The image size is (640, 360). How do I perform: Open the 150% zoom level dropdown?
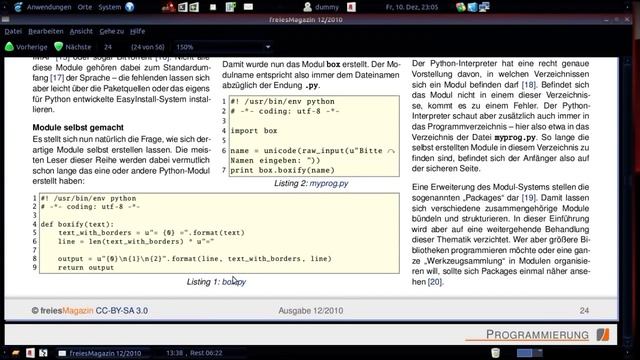(223, 47)
